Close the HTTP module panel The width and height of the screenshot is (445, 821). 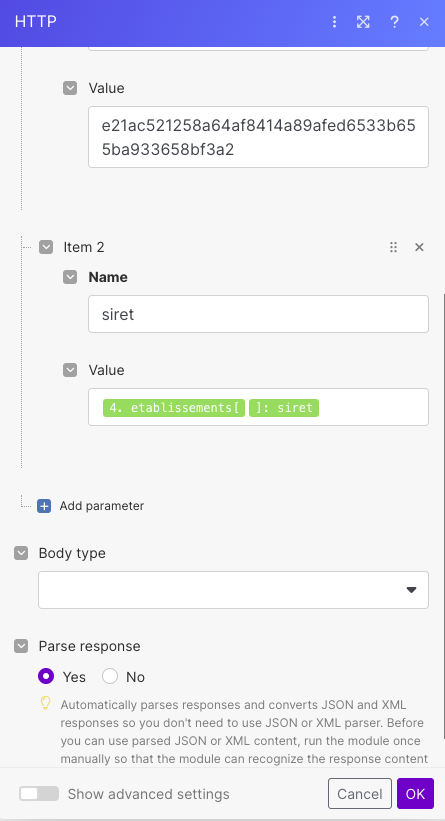pyautogui.click(x=424, y=21)
